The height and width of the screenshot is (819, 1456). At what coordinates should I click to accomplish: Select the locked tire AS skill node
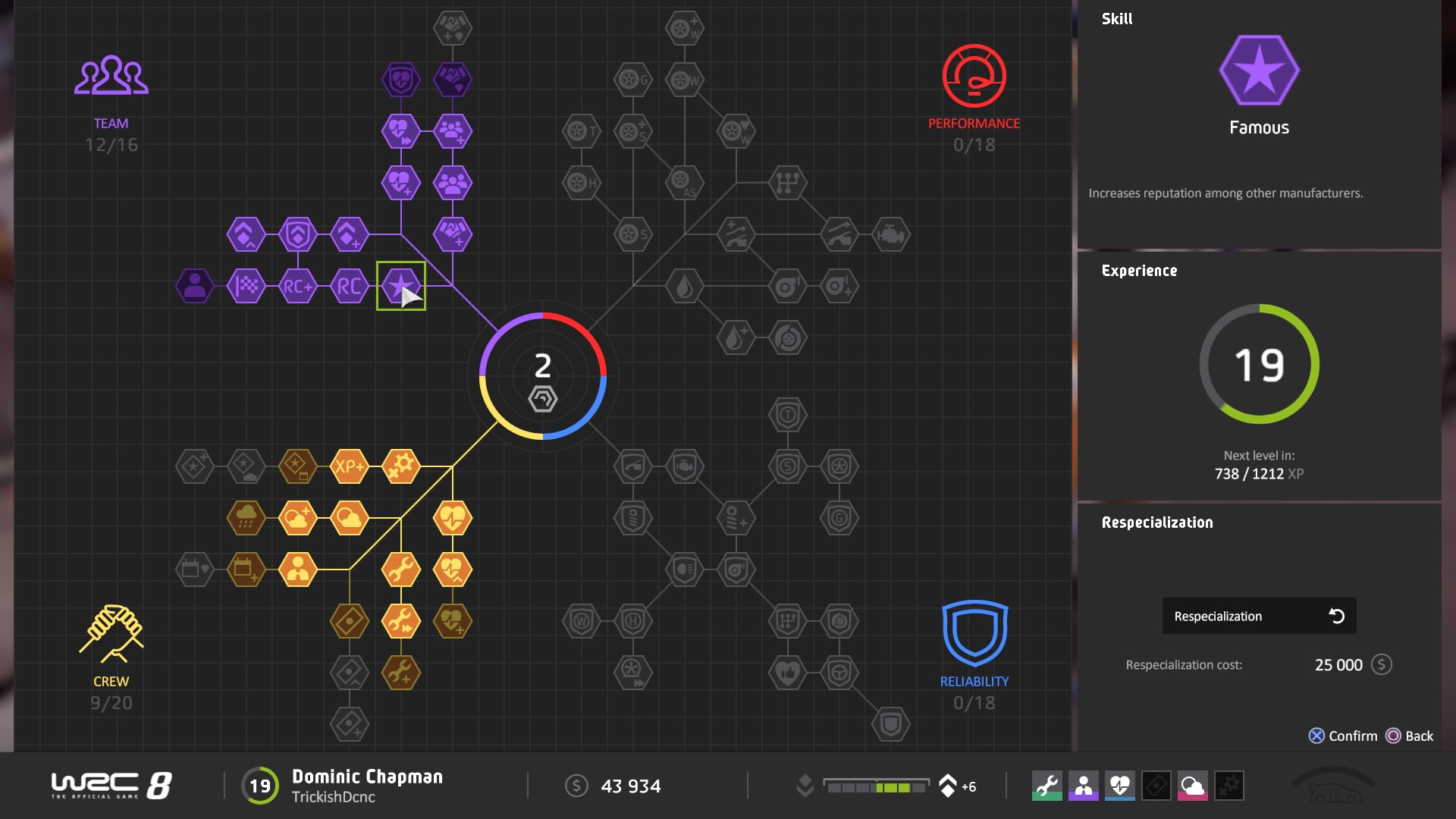point(684,183)
